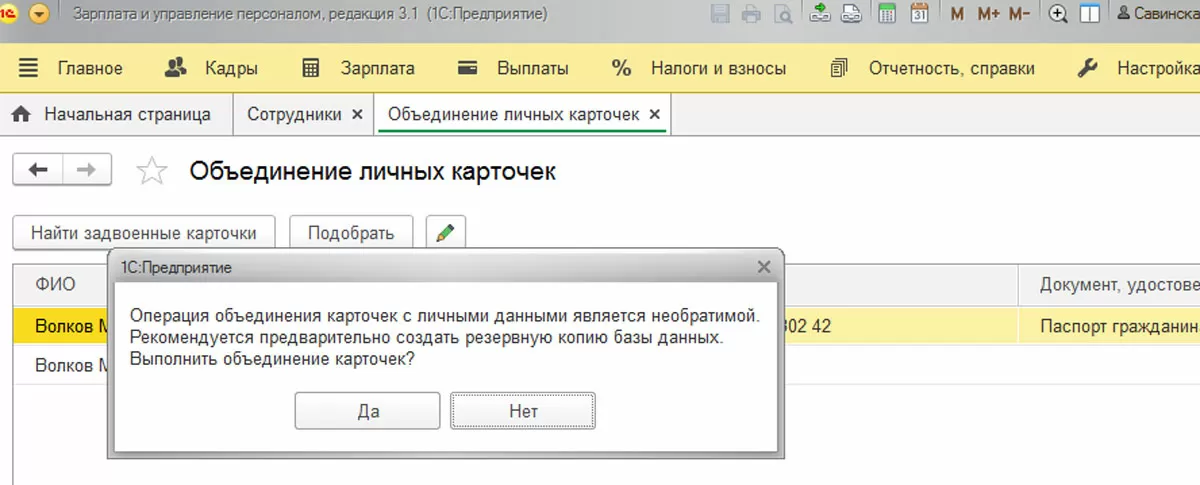This screenshot has width=1200, height=485.
Task: Click the Zoom magnifier plus icon
Action: click(x=1060, y=14)
